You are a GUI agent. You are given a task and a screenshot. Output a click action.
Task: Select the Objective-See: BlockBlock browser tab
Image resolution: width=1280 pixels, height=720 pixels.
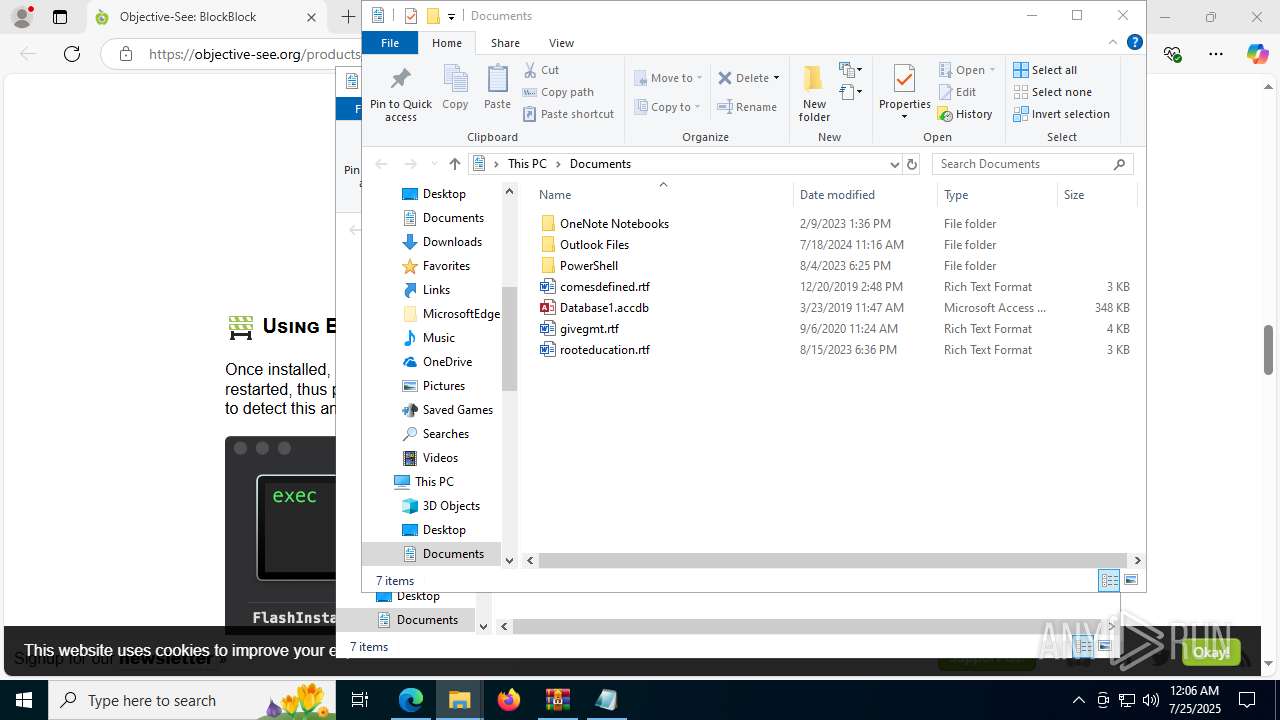(206, 17)
